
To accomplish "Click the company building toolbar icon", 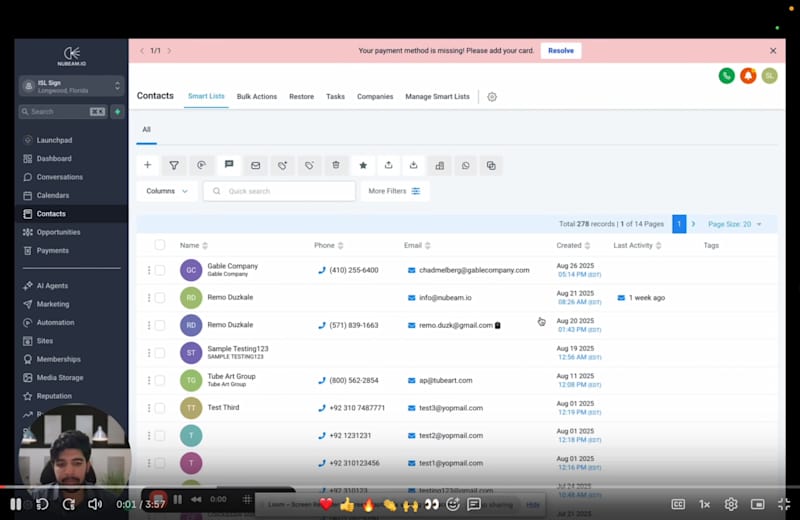I will pos(439,165).
